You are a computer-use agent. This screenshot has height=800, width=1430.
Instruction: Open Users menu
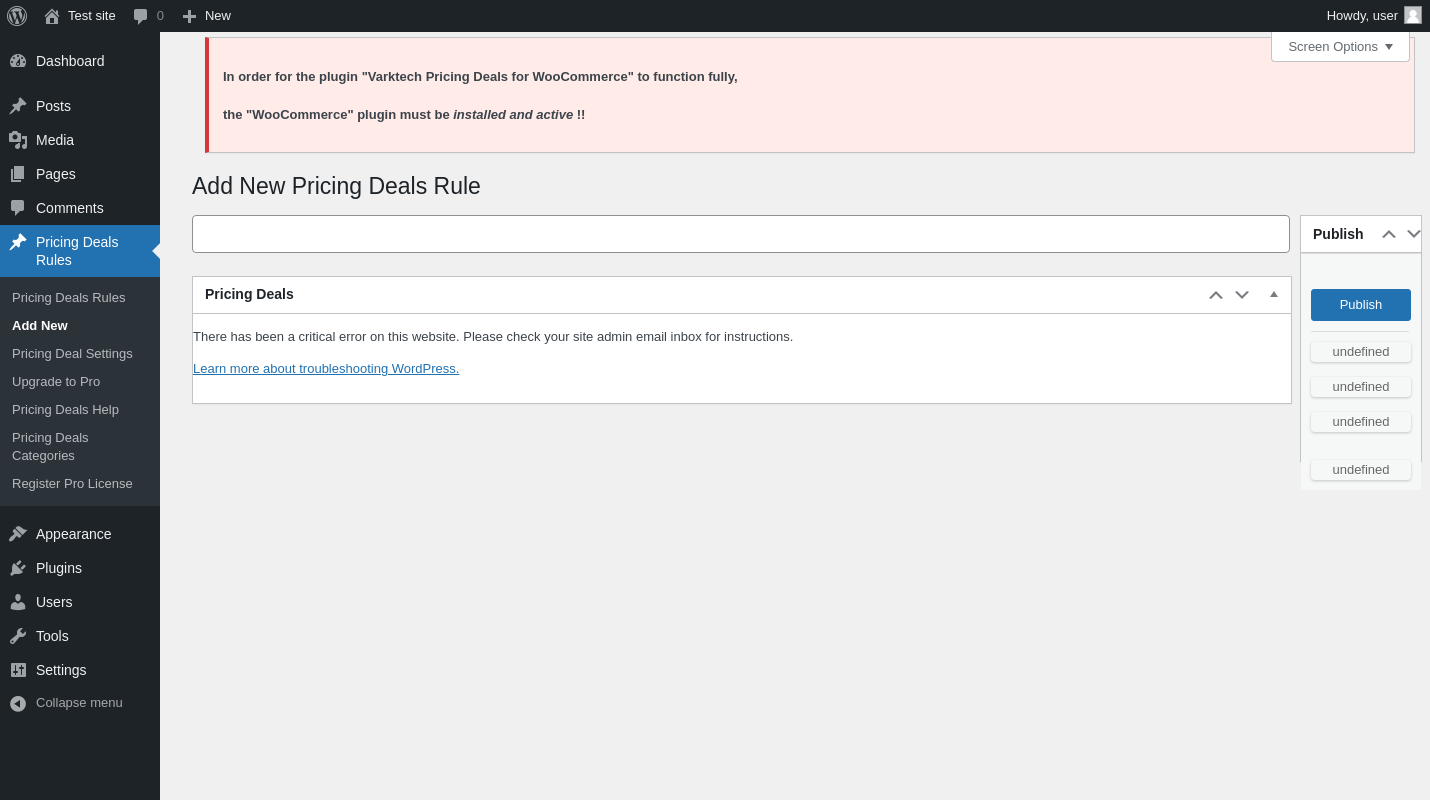80,602
